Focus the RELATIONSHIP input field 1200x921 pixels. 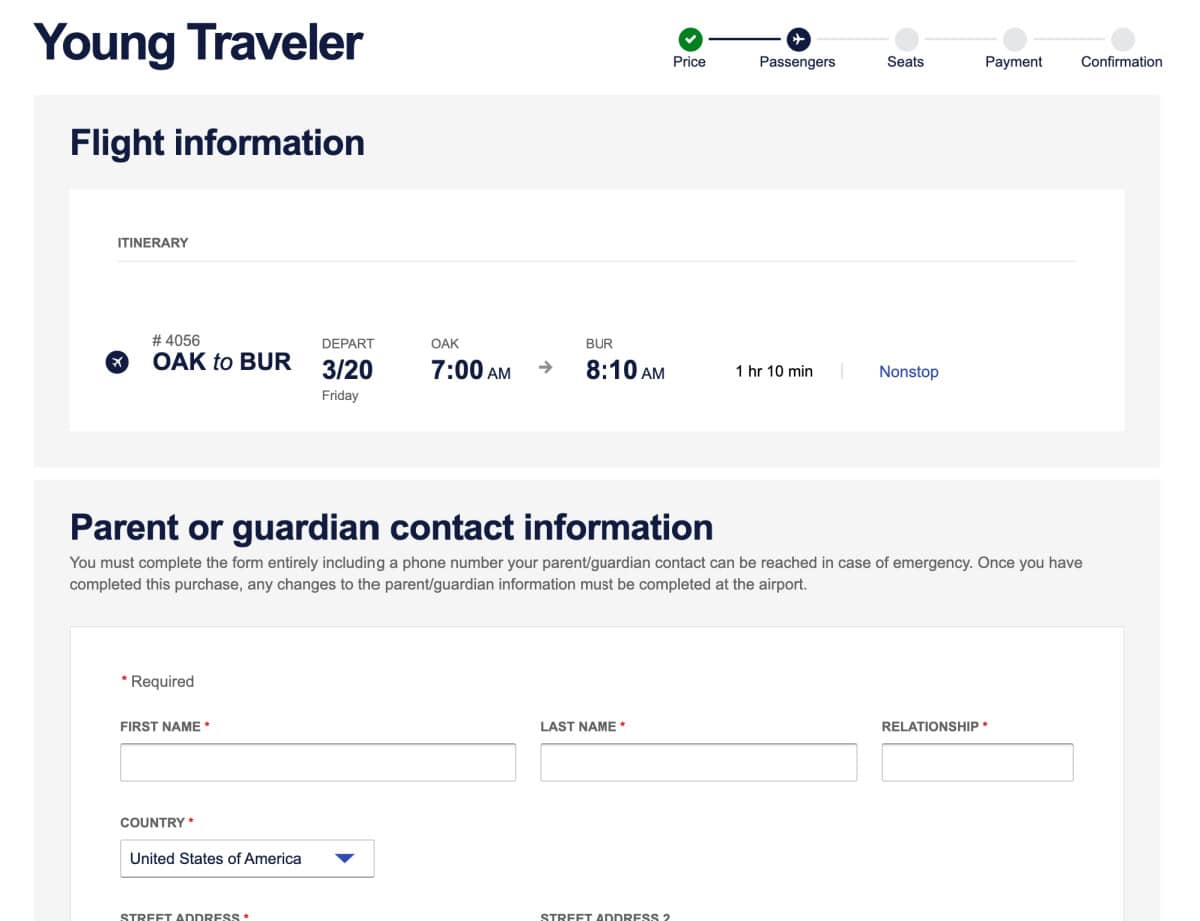click(x=977, y=761)
